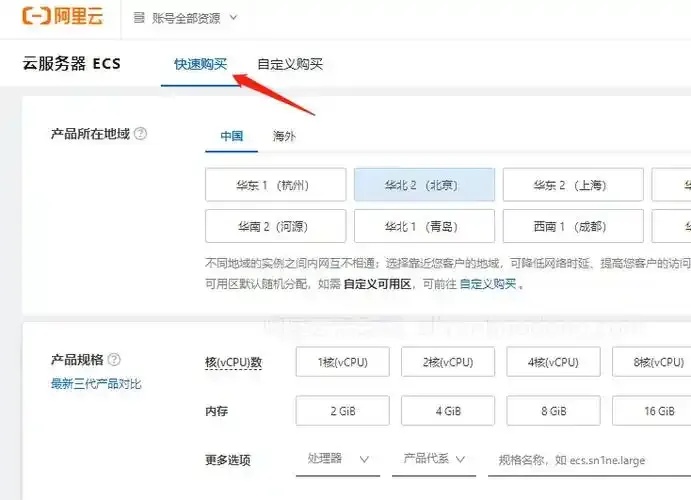Select 2核(vCPU) option
The width and height of the screenshot is (691, 500).
448,362
